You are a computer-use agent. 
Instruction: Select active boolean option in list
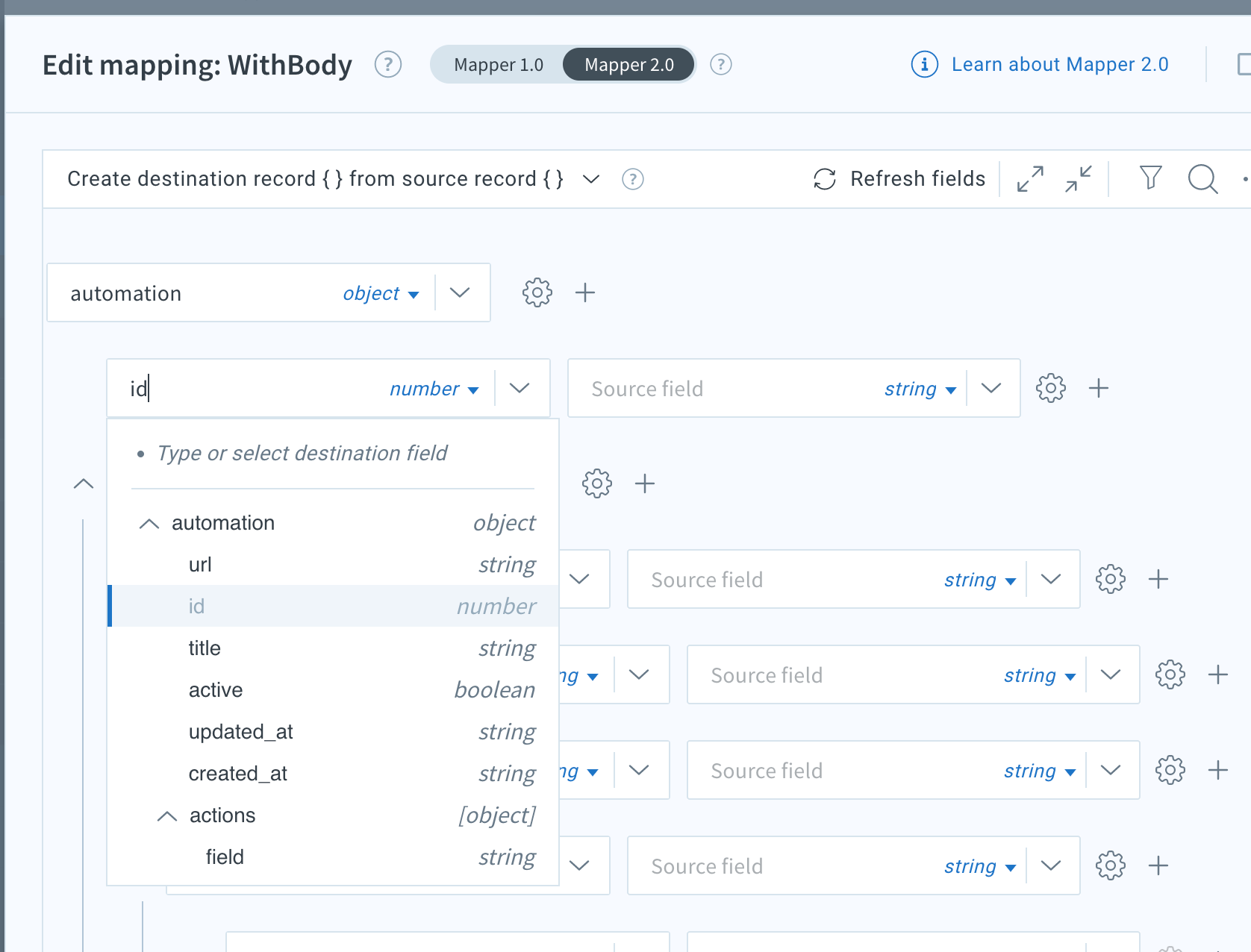coord(334,690)
